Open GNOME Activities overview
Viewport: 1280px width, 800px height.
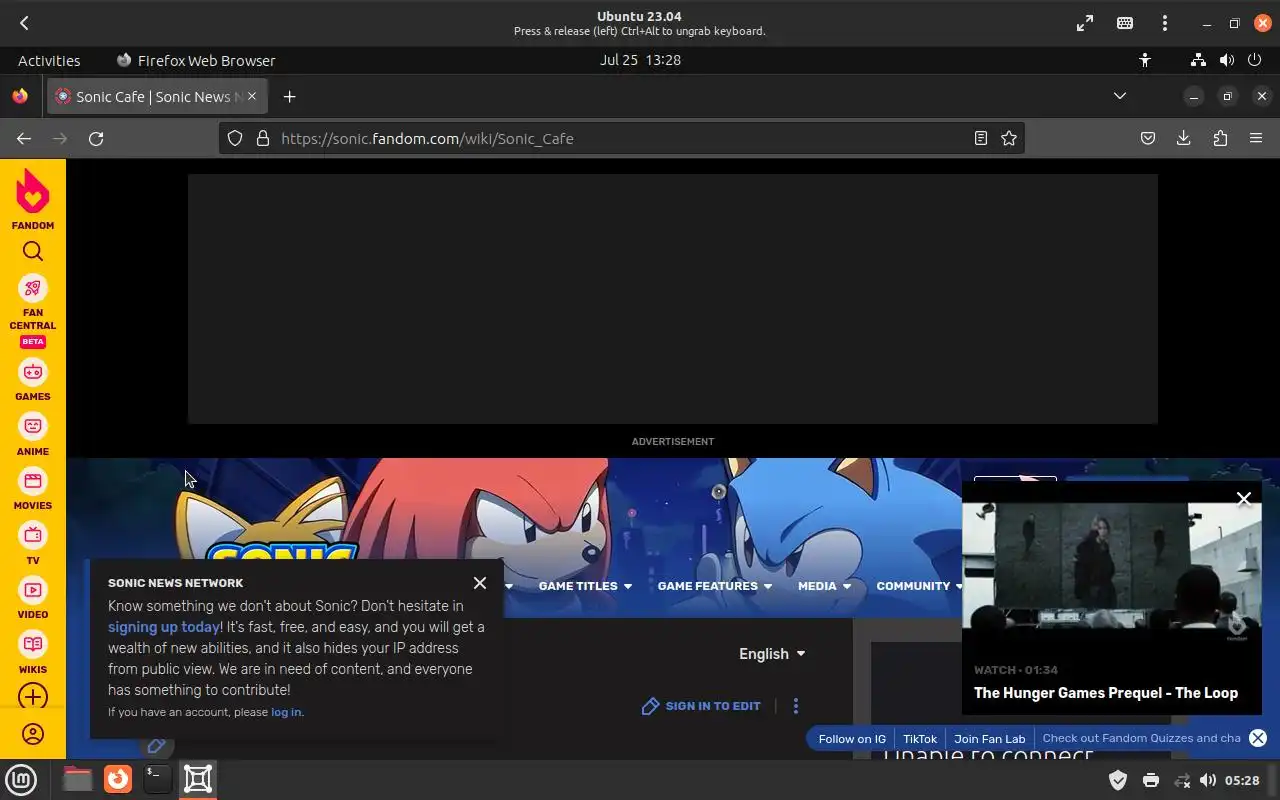pos(49,60)
